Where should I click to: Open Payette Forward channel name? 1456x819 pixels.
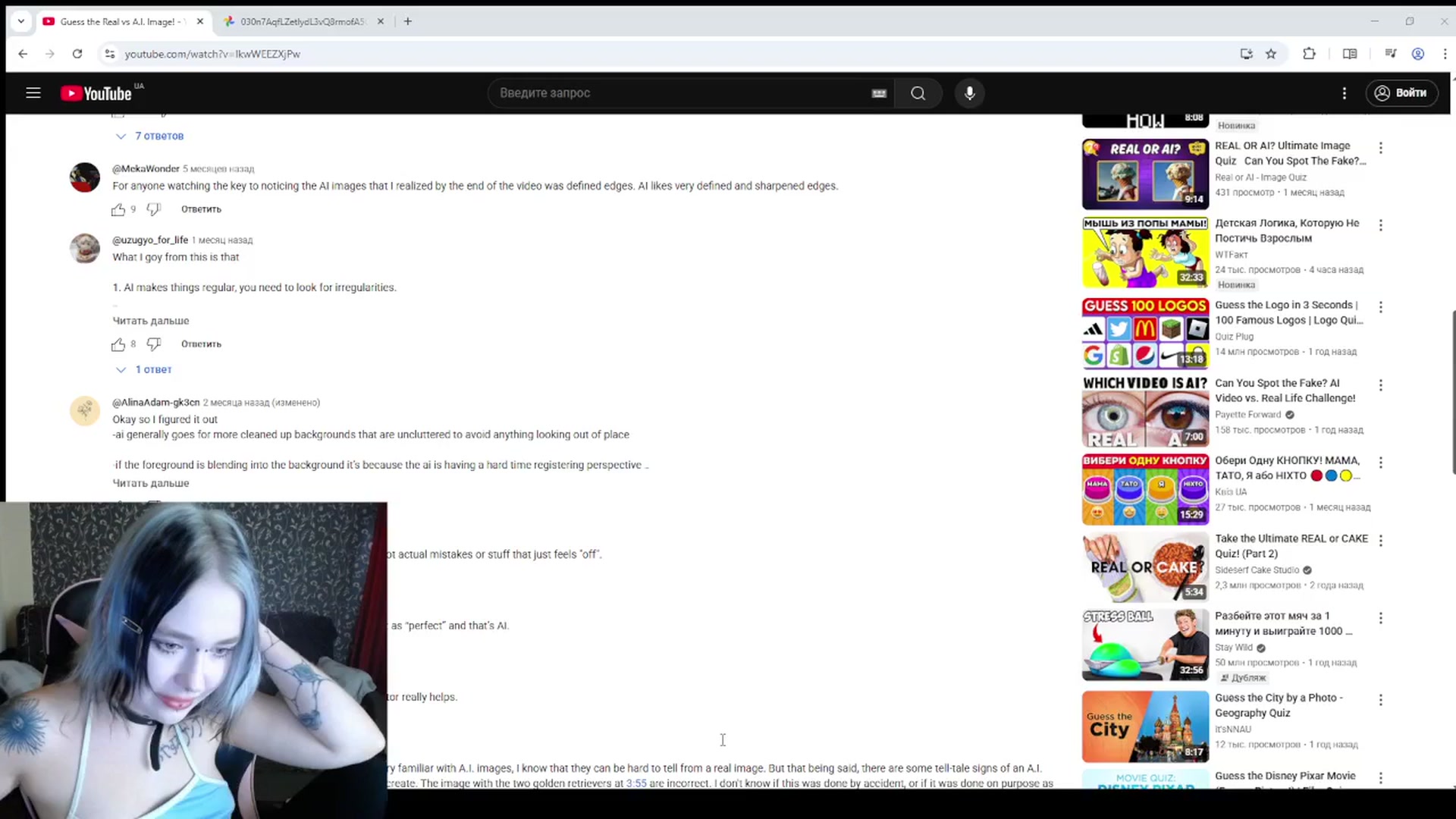1247,415
